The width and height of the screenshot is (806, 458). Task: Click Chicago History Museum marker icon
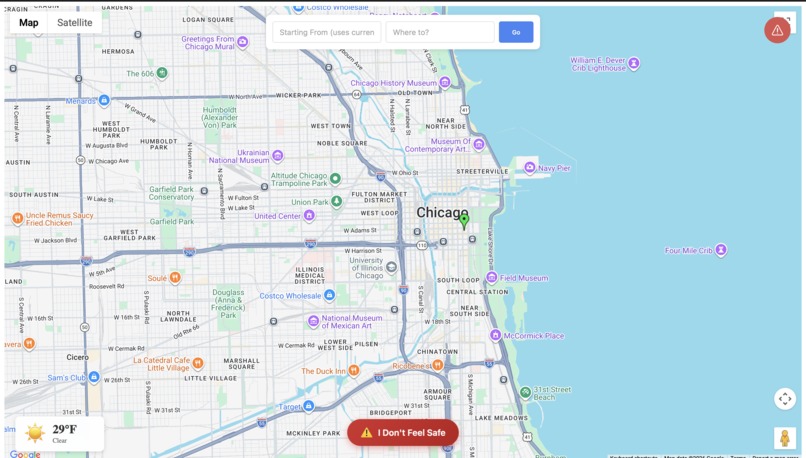point(445,82)
